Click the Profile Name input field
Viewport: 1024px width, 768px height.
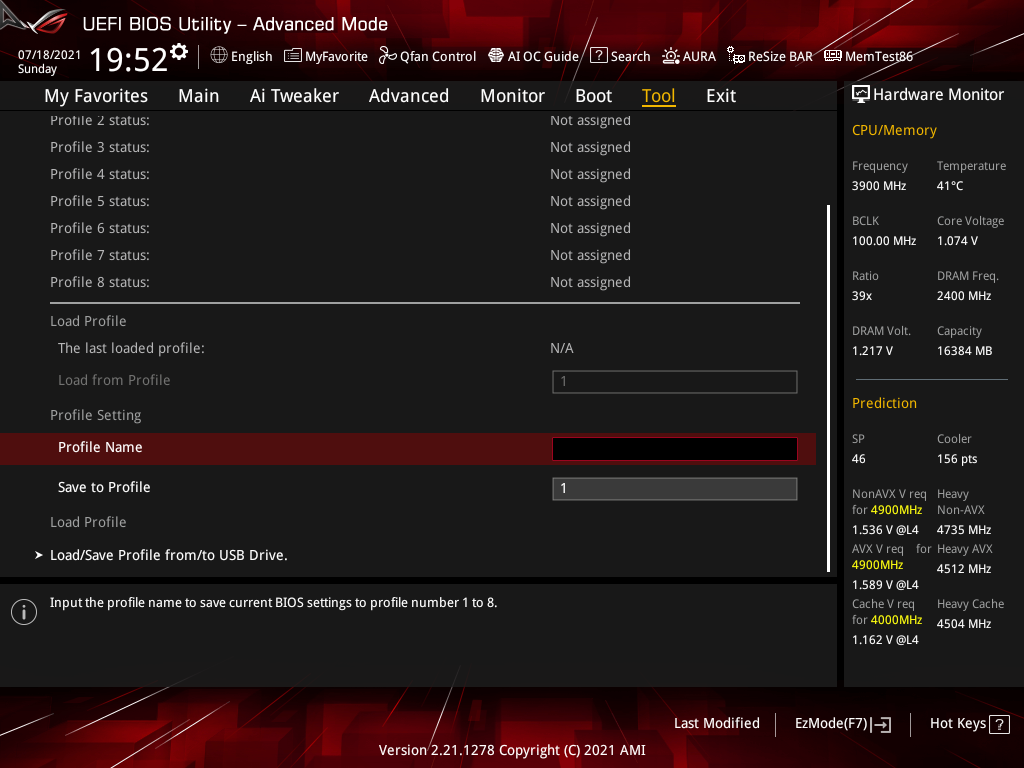(x=674, y=448)
